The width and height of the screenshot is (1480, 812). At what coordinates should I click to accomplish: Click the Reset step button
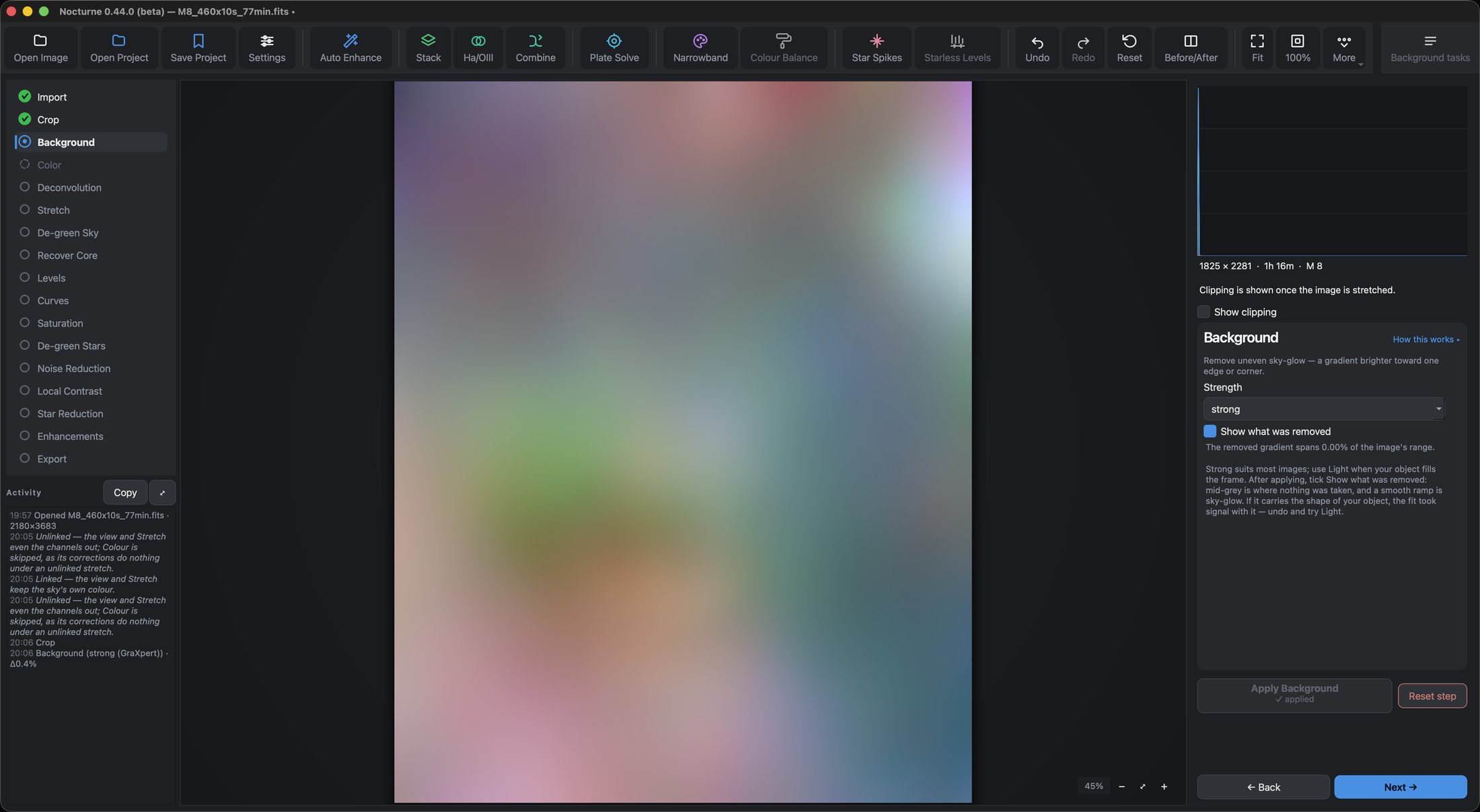click(1432, 696)
